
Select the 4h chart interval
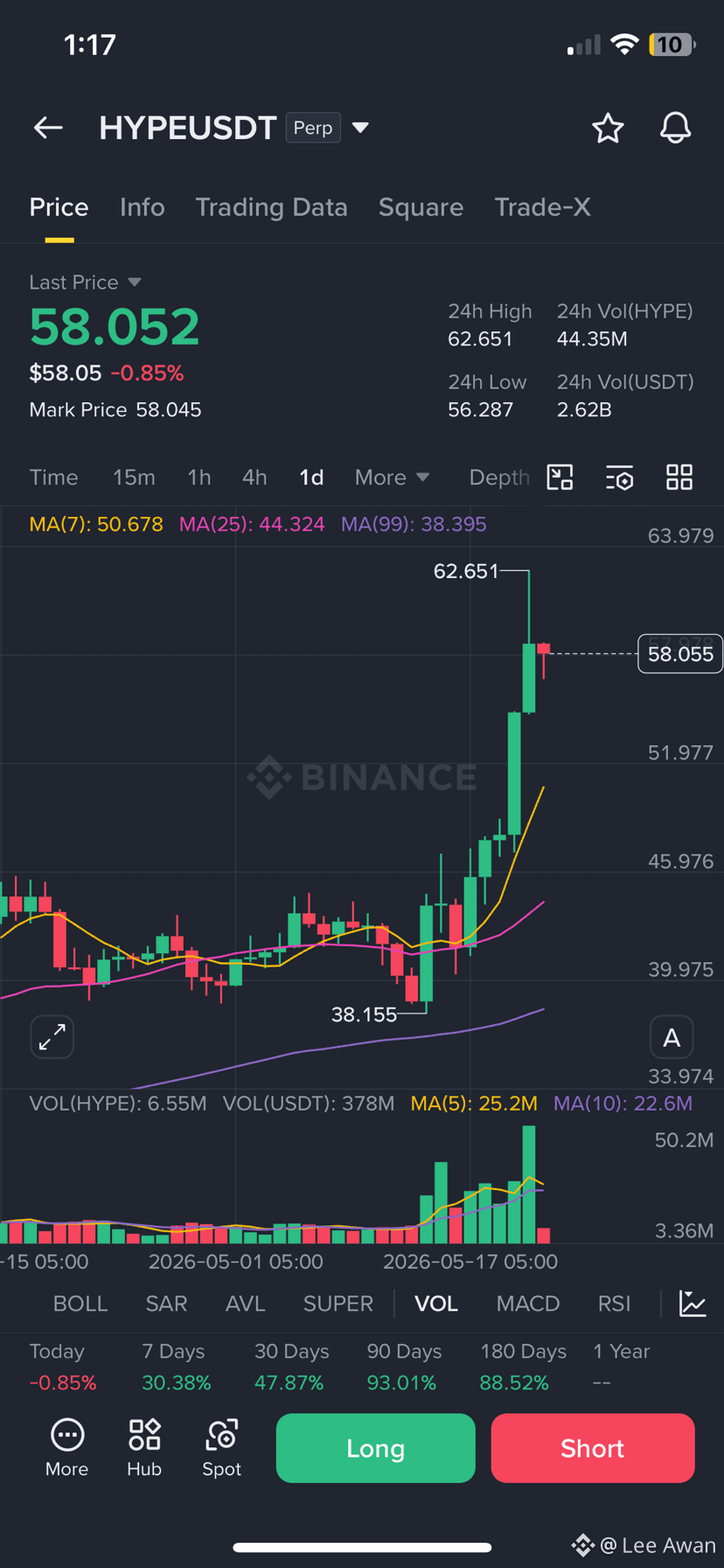click(254, 477)
